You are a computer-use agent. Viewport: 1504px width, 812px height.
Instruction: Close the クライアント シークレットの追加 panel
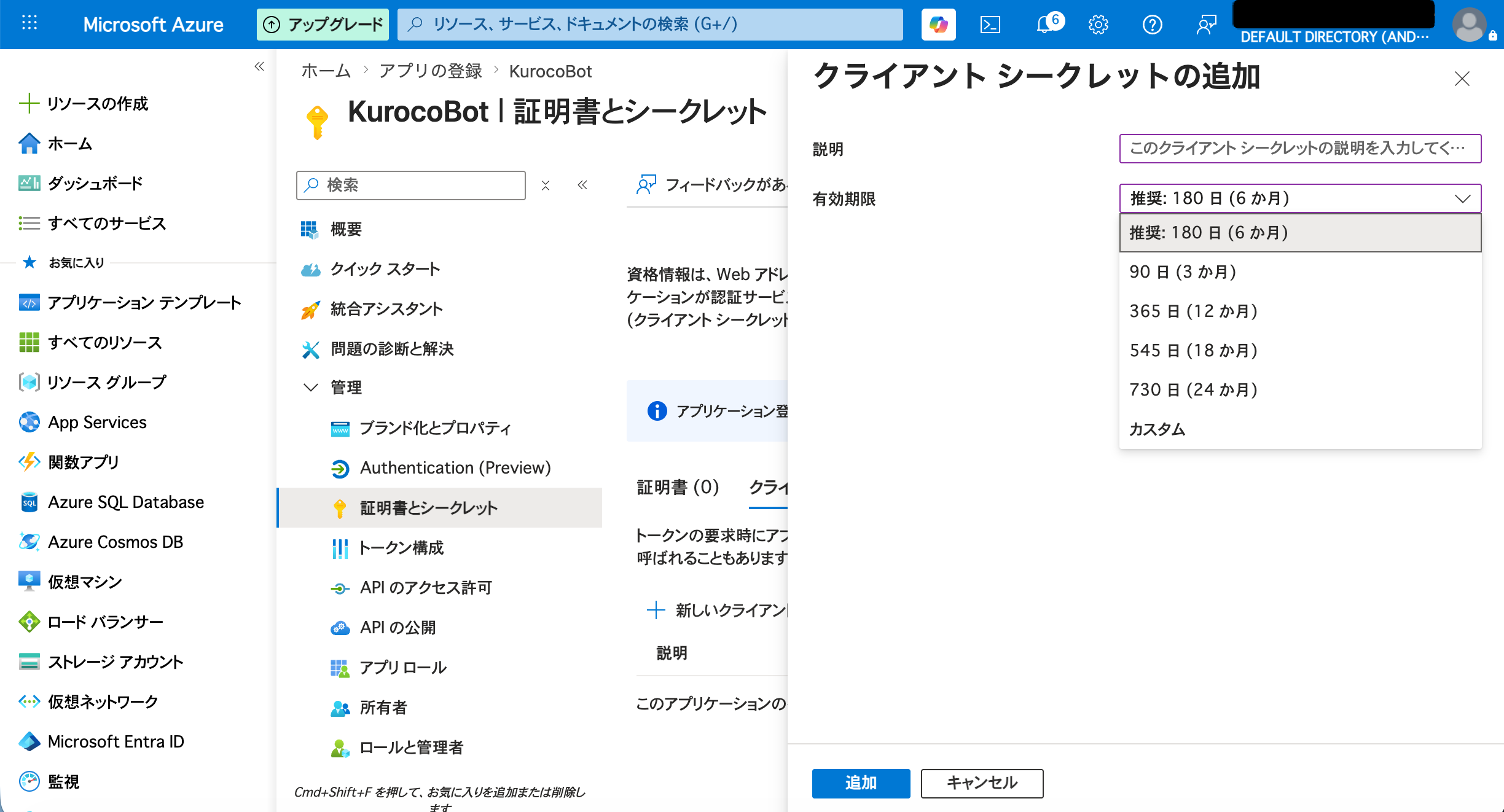point(1462,79)
